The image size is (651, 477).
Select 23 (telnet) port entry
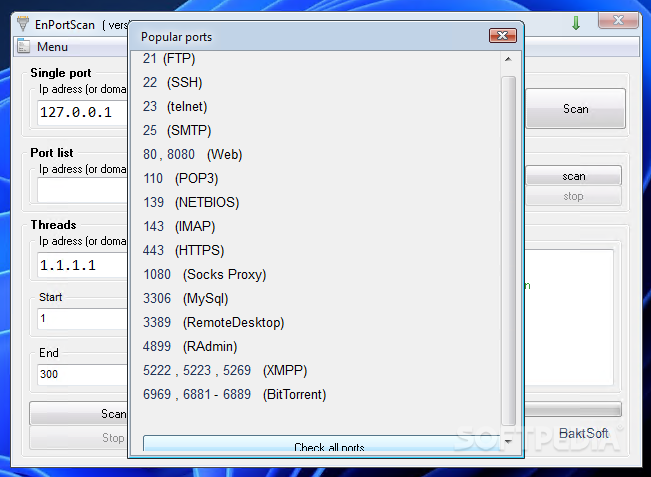[x=175, y=107]
